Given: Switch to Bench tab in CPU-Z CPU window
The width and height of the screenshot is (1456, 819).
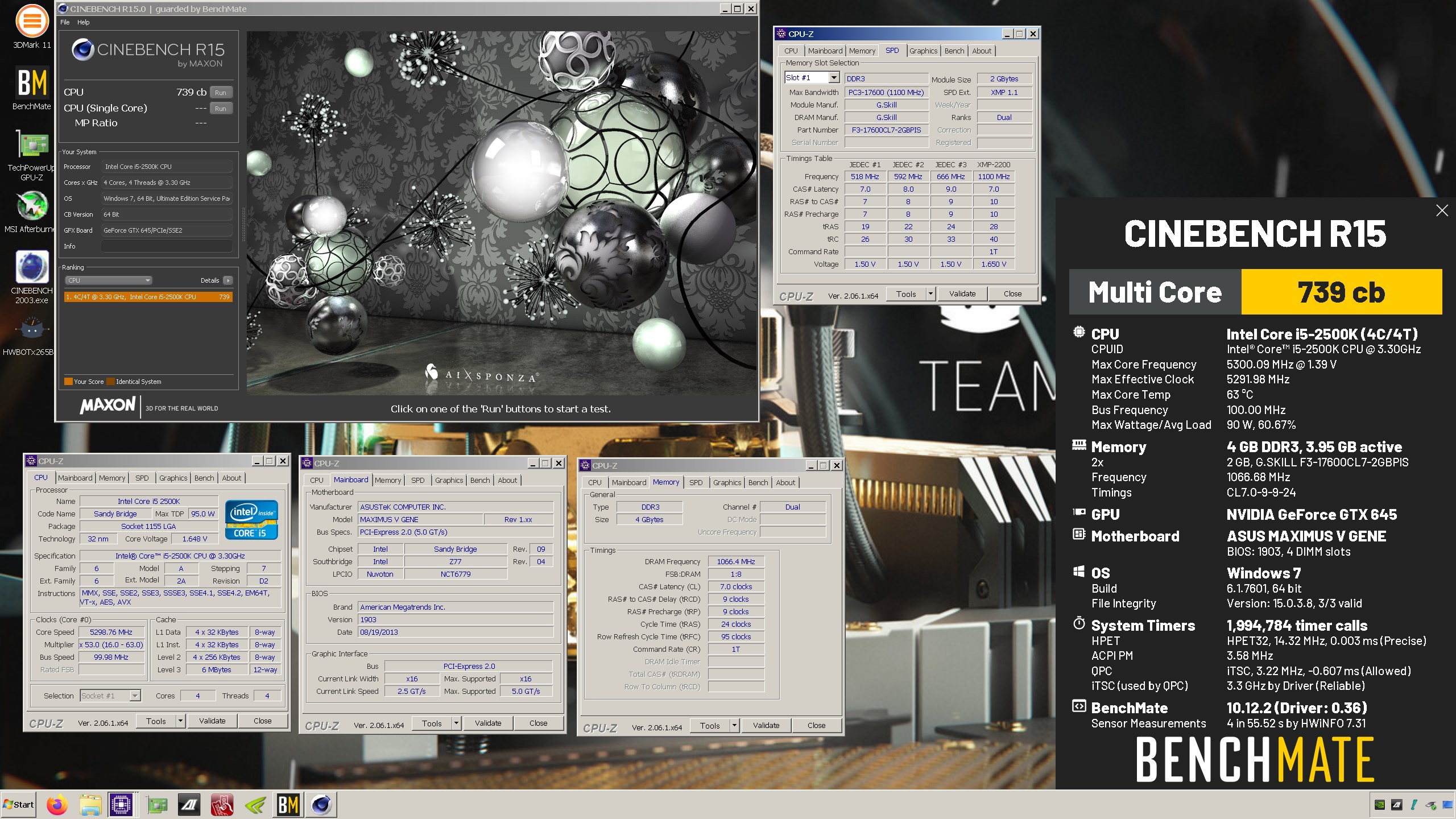Looking at the screenshot, I should (204, 478).
